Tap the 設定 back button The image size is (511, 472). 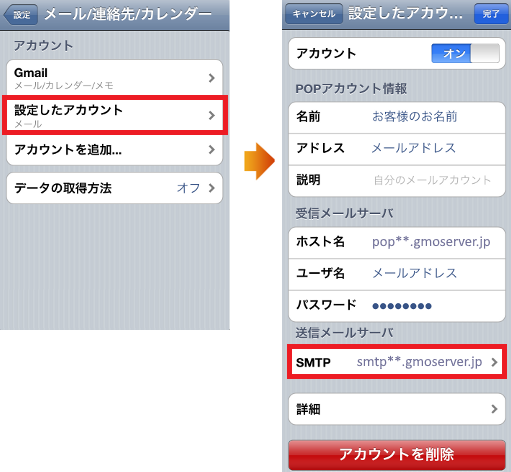coord(21,15)
